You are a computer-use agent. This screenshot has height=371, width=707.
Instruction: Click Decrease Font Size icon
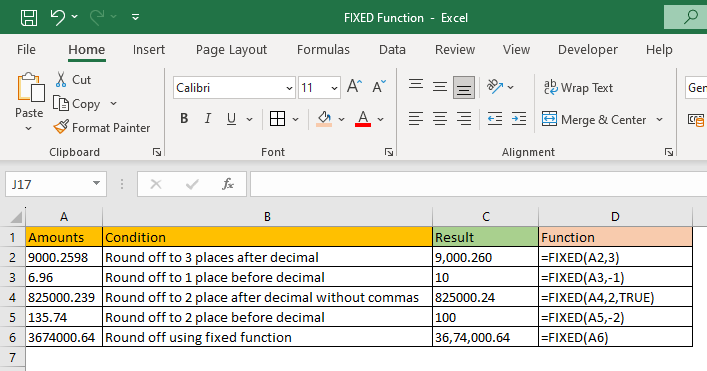[x=379, y=86]
